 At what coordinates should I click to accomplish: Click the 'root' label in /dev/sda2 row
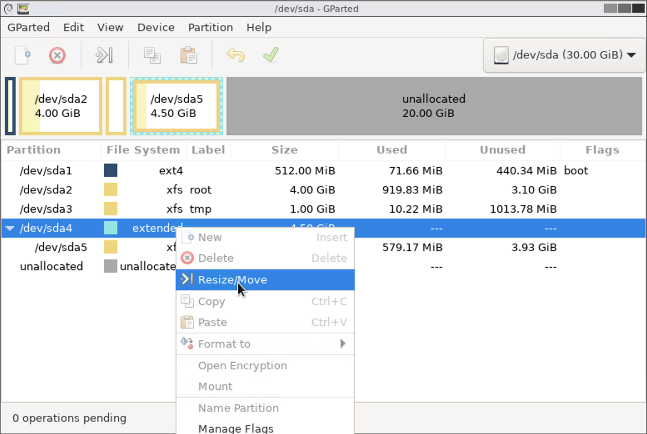pos(201,190)
